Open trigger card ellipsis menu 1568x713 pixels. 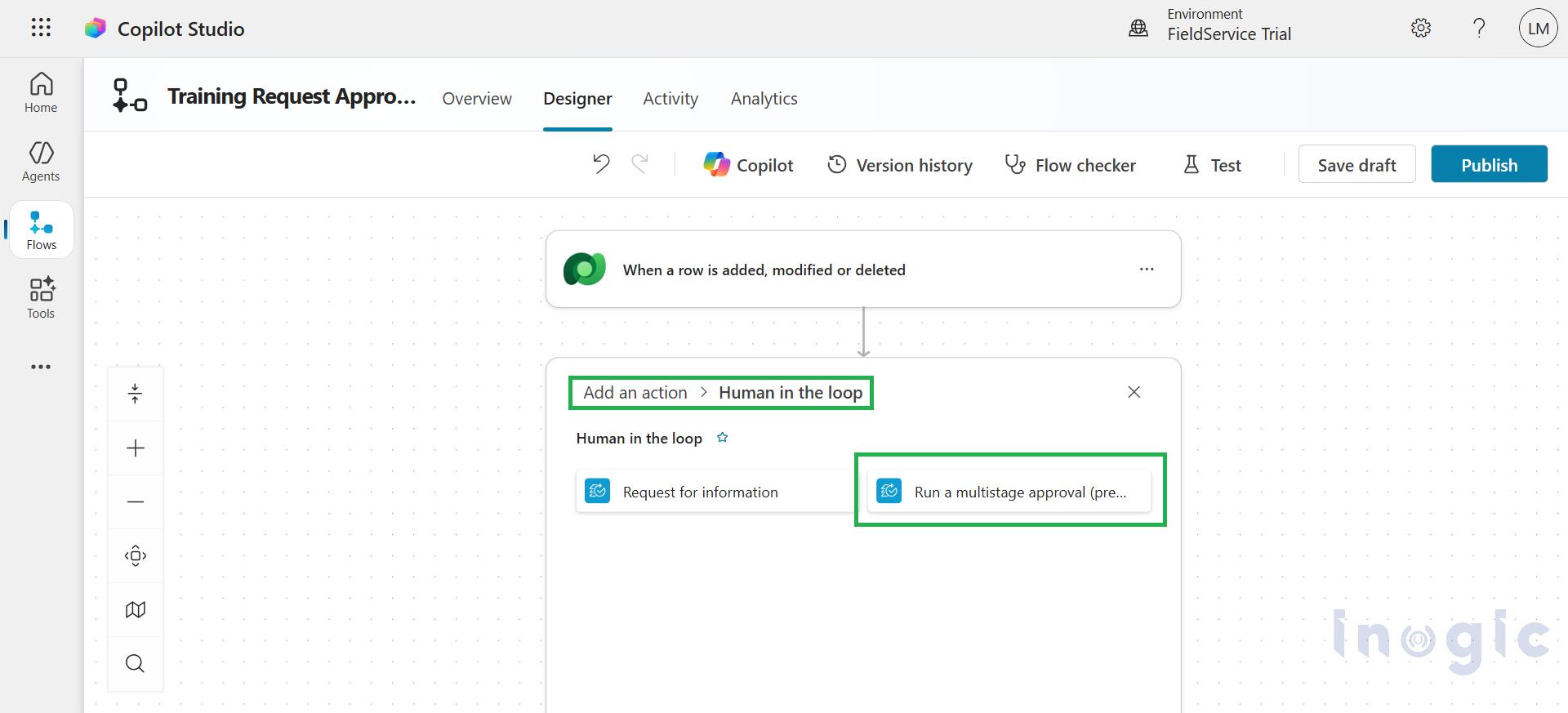1147,269
